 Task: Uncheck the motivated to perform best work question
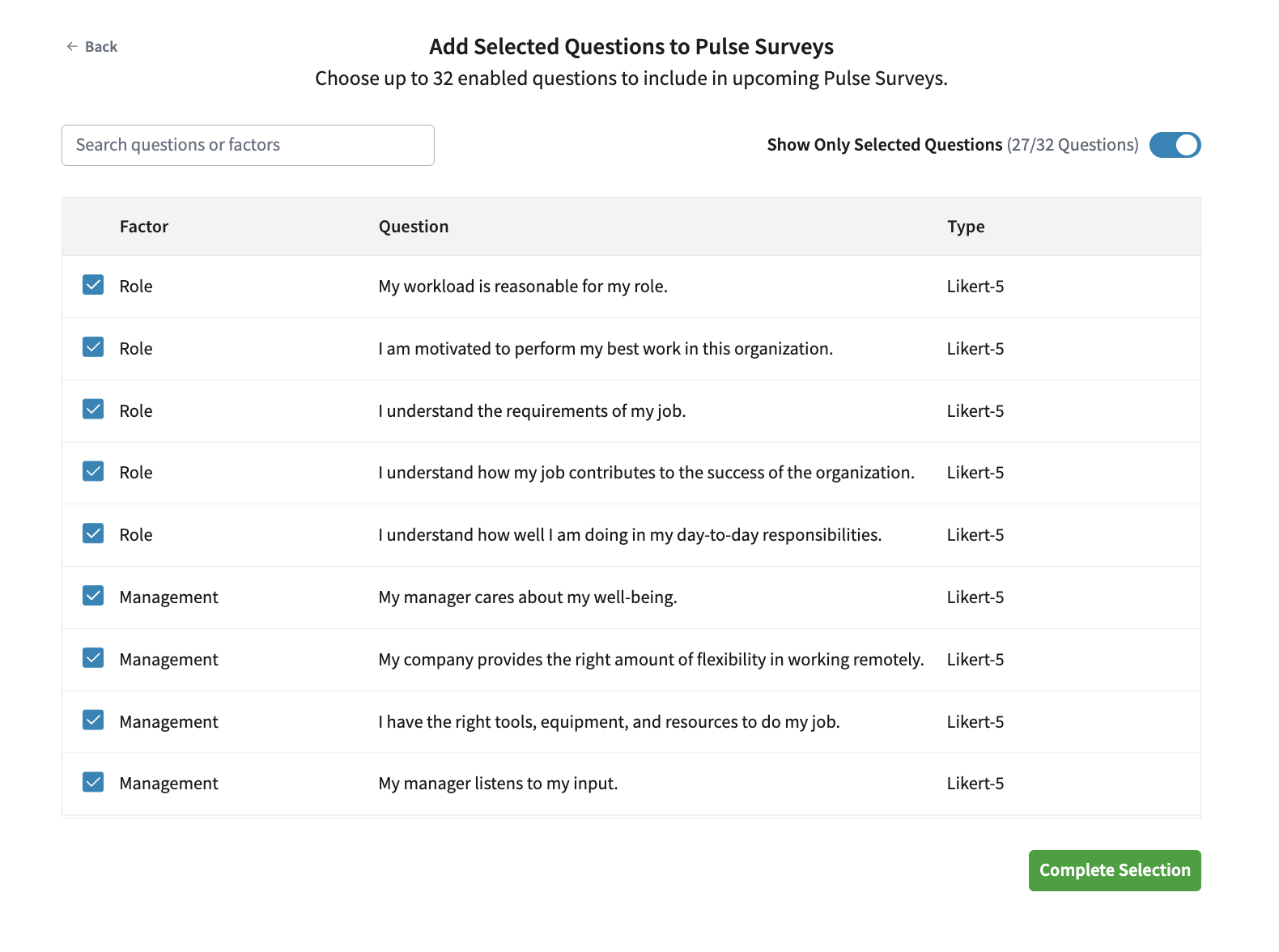tap(93, 347)
